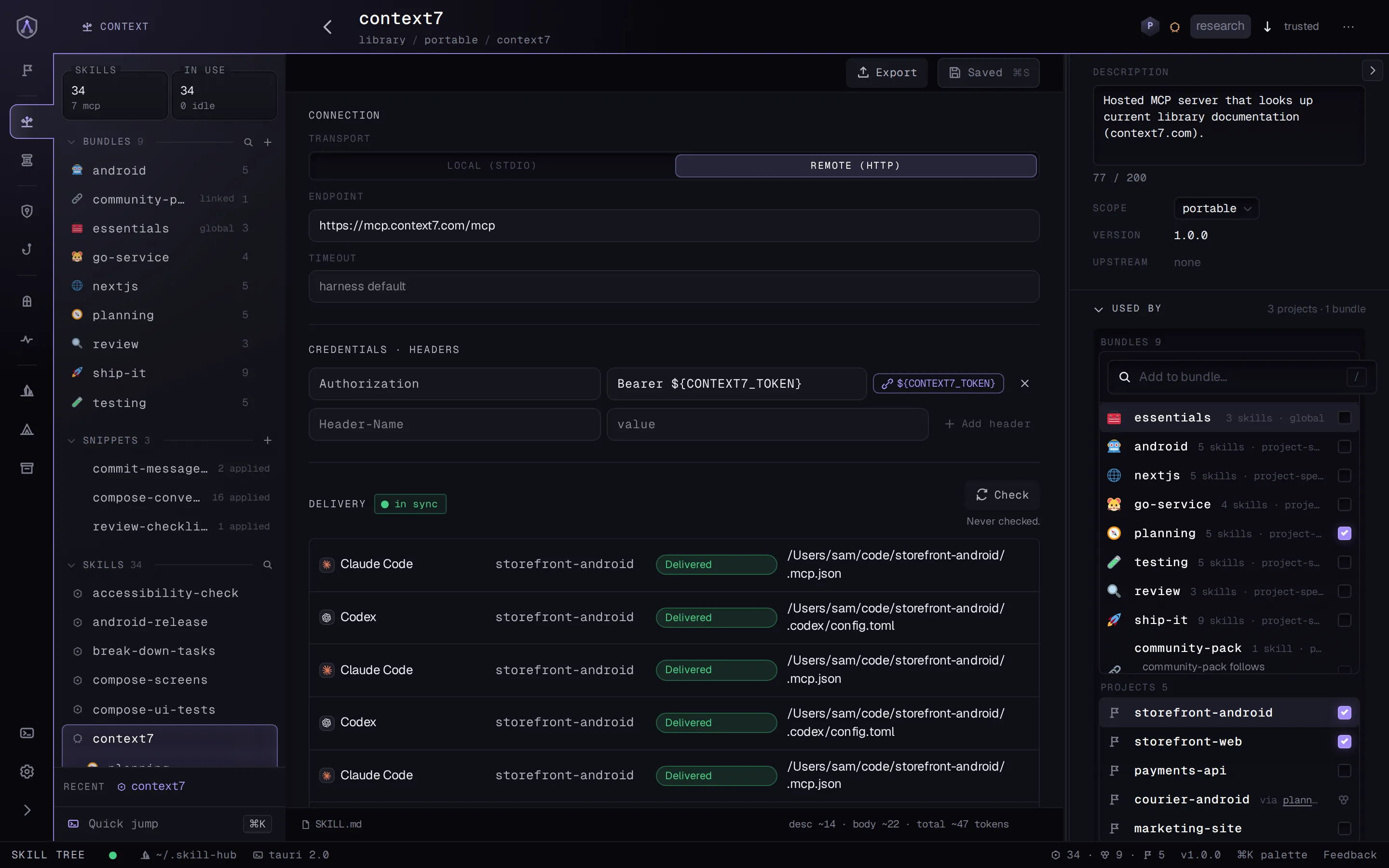Open the portable scope dropdown
The image size is (1389, 868).
(x=1216, y=208)
